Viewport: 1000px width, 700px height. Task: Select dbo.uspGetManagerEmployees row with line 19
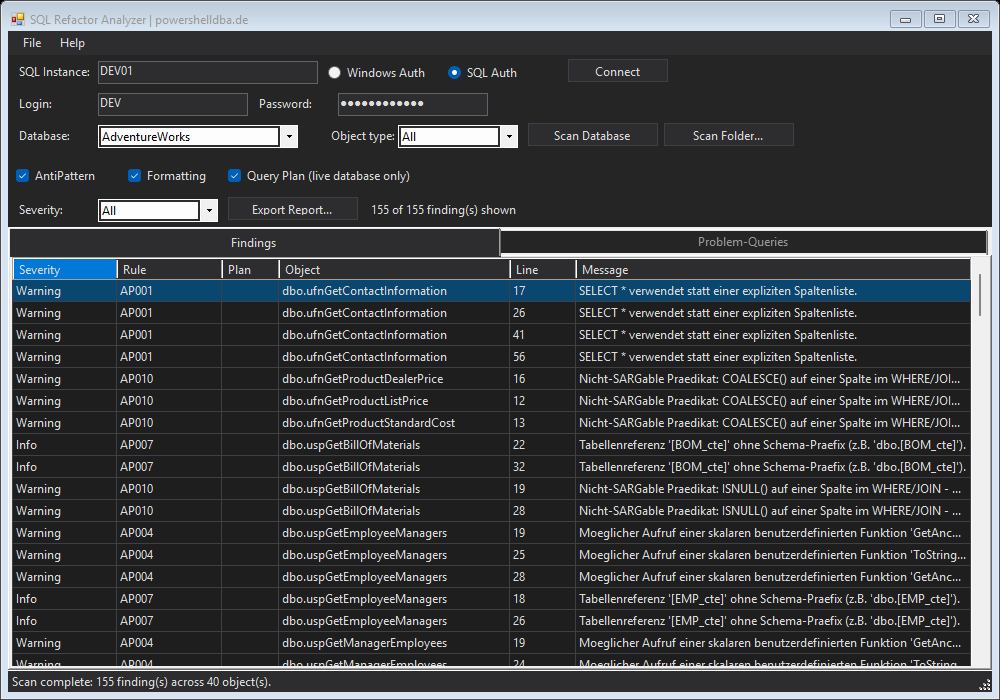pos(491,643)
